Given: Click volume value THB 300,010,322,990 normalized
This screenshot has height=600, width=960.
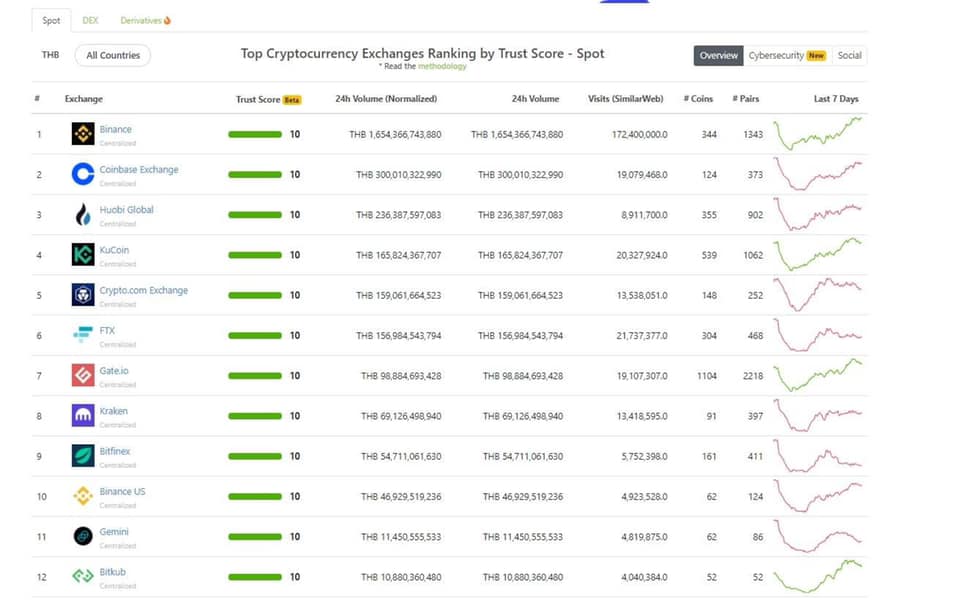Looking at the screenshot, I should pyautogui.click(x=399, y=175).
